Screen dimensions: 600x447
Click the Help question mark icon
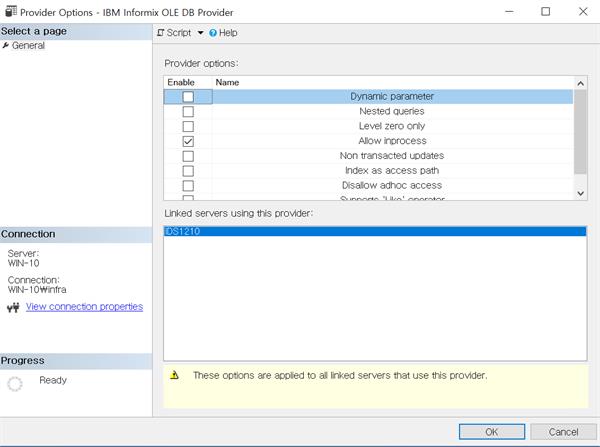[x=213, y=33]
